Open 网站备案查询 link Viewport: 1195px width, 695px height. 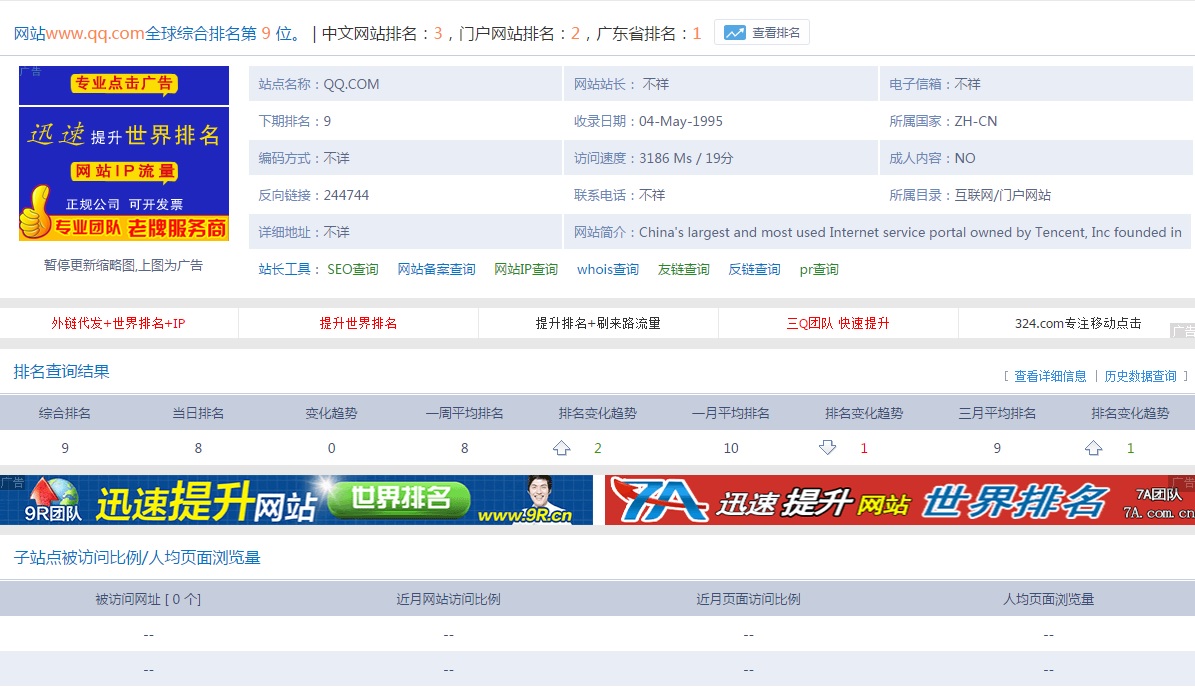tap(436, 270)
